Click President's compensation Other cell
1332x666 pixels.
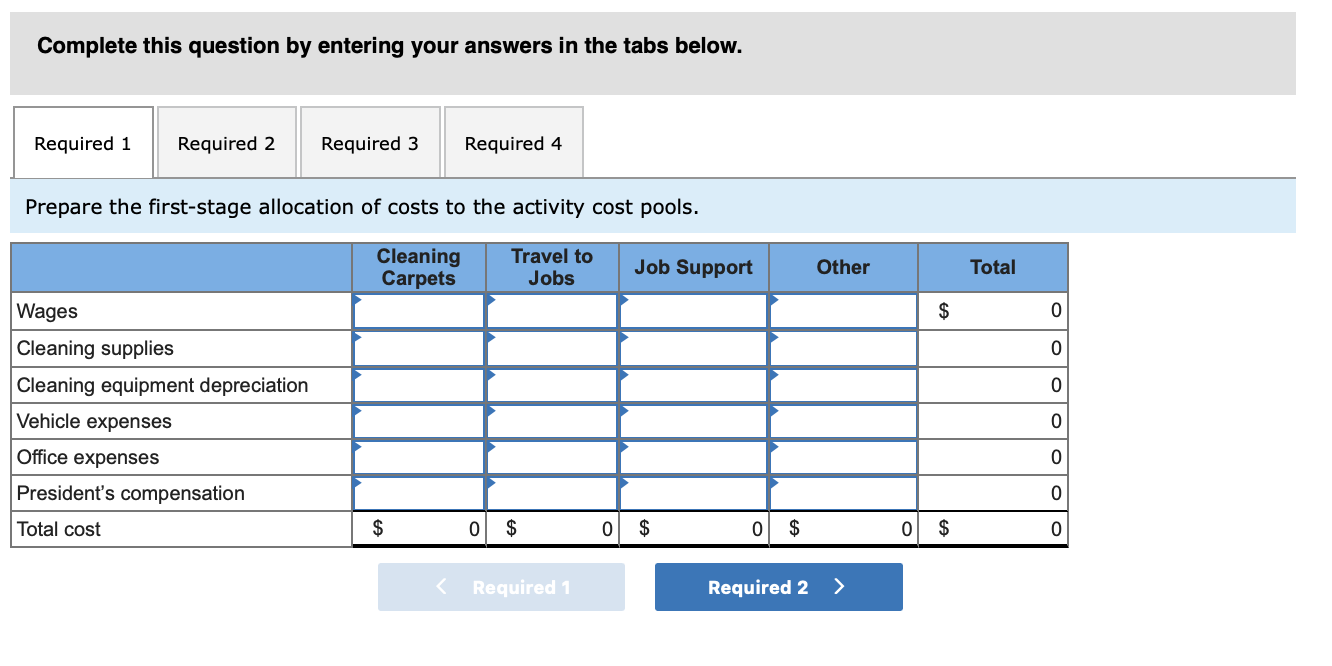click(x=844, y=493)
